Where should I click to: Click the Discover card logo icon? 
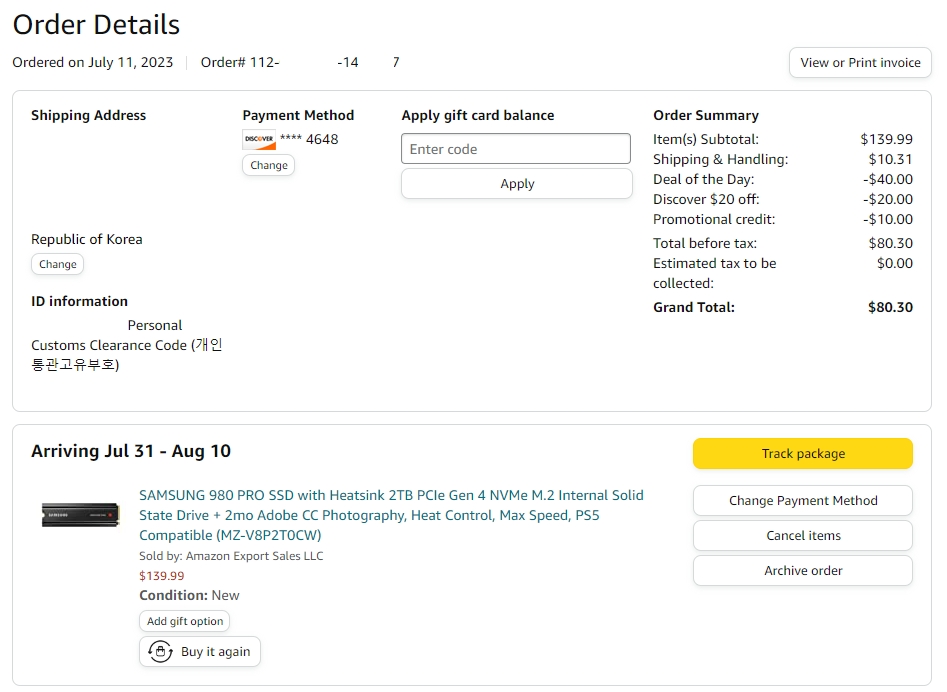(x=259, y=140)
